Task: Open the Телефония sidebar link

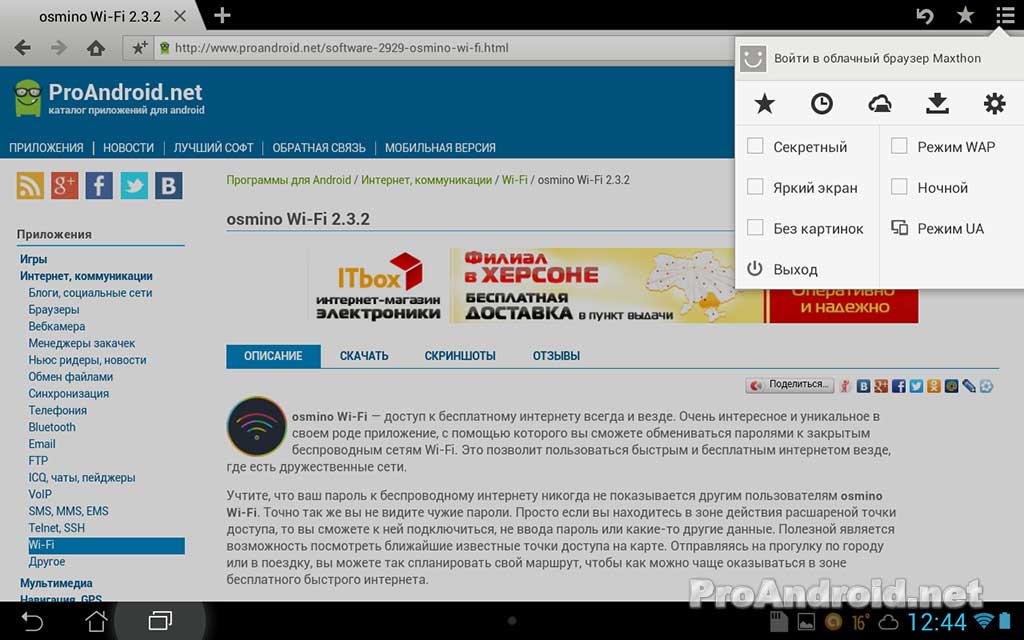Action: pyautogui.click(x=57, y=410)
